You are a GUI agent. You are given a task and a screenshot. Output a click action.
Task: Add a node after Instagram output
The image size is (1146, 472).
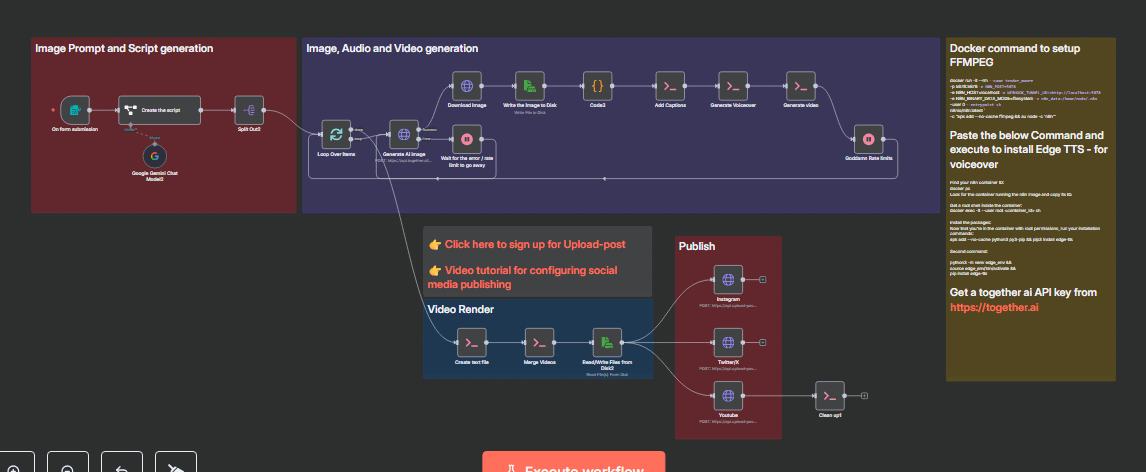[762, 280]
